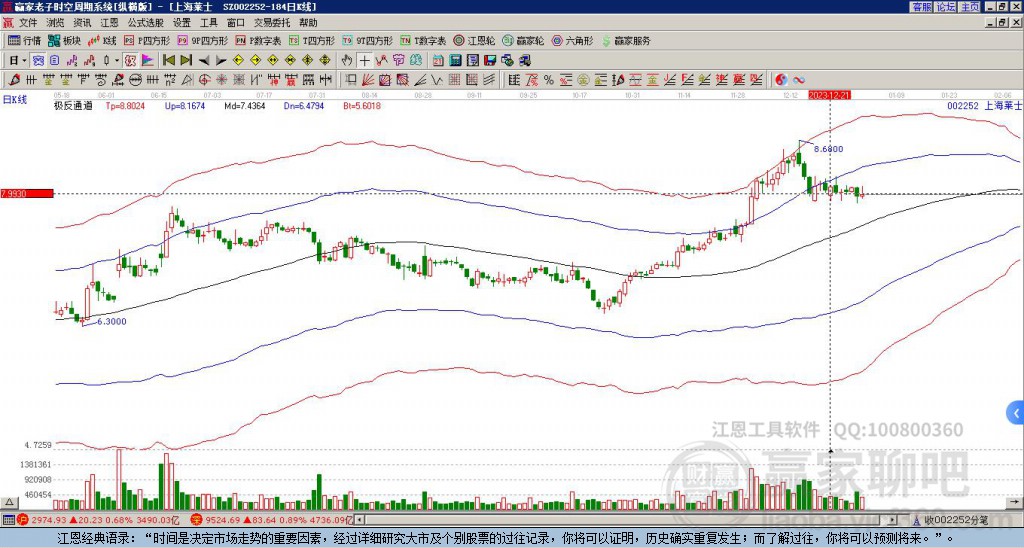Click the black right arrow icon

coord(221,61)
